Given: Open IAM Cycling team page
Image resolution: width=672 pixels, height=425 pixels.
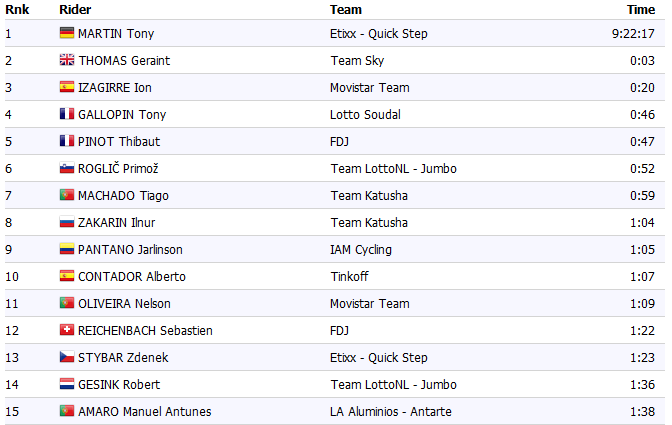Looking at the screenshot, I should click(360, 250).
